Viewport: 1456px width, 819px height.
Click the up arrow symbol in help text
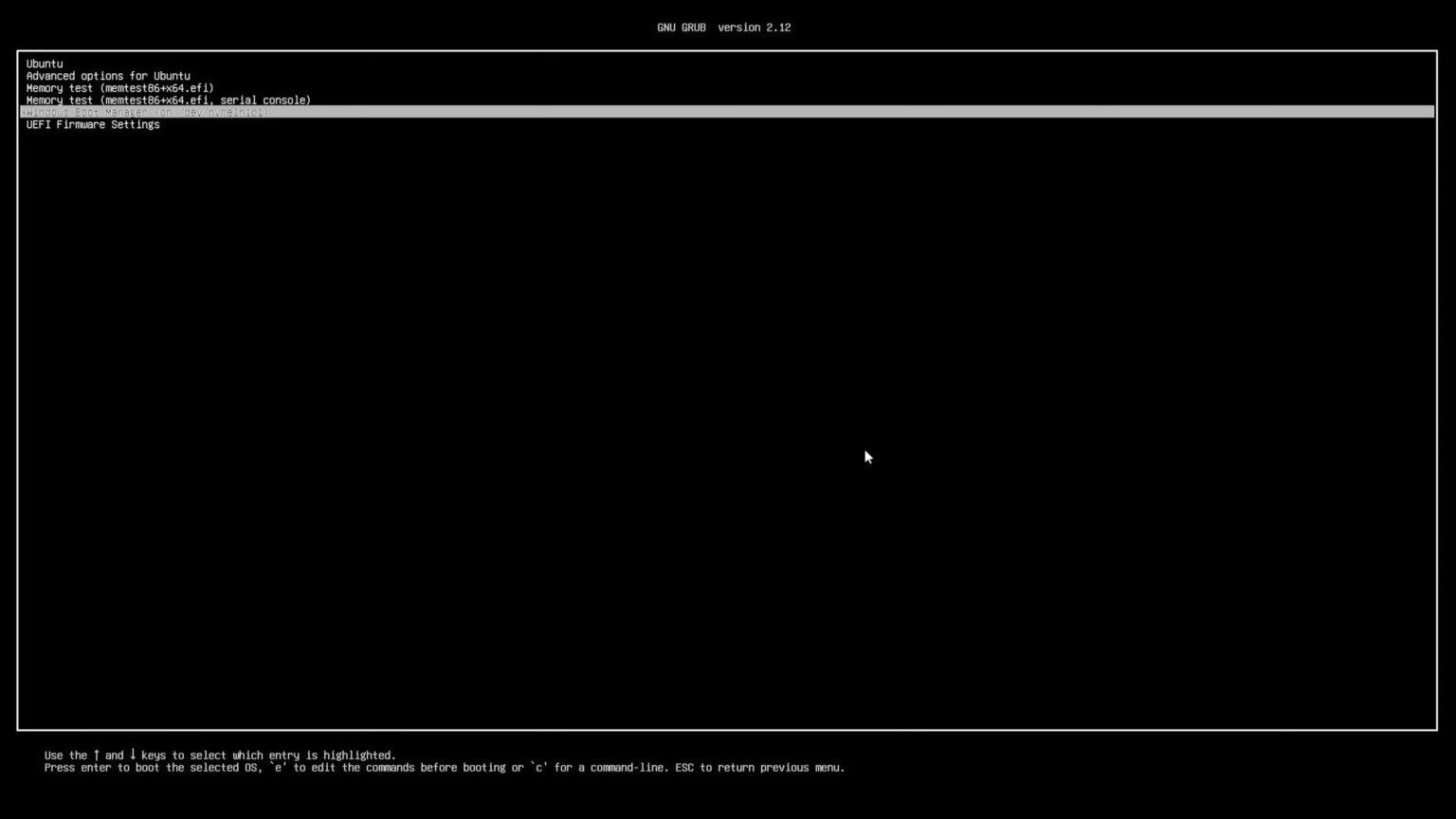100,755
